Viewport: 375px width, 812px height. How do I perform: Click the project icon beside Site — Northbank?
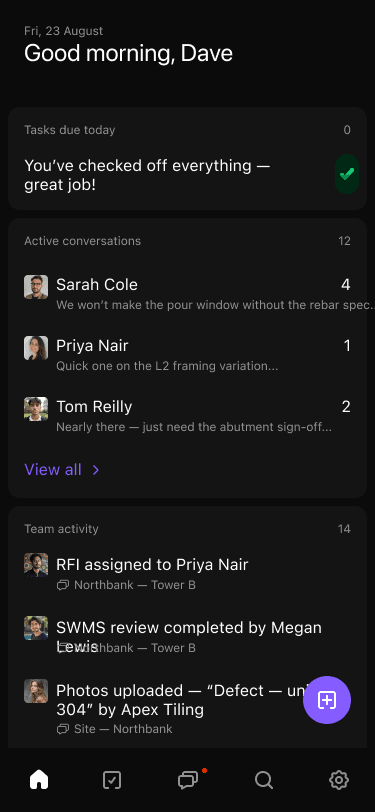[63, 729]
